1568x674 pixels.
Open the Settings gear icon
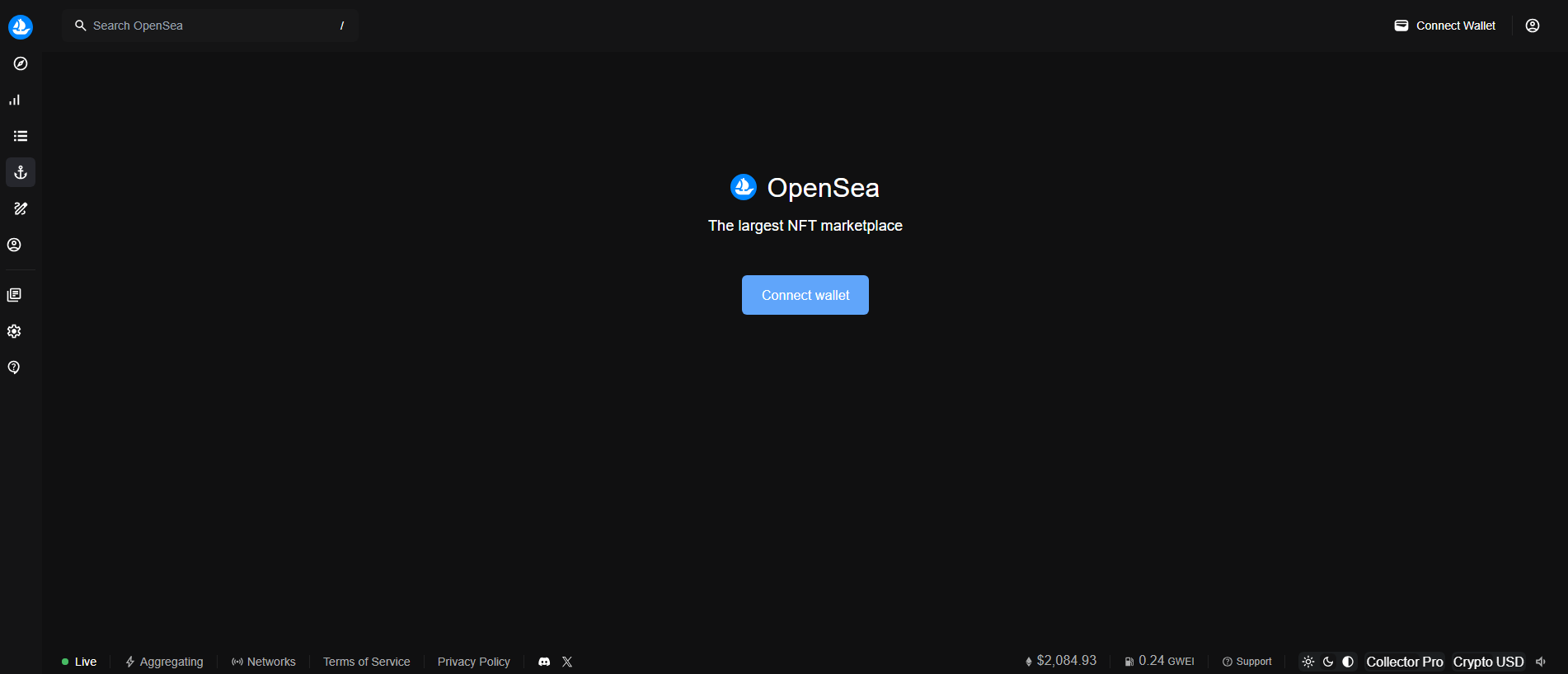coord(14,331)
